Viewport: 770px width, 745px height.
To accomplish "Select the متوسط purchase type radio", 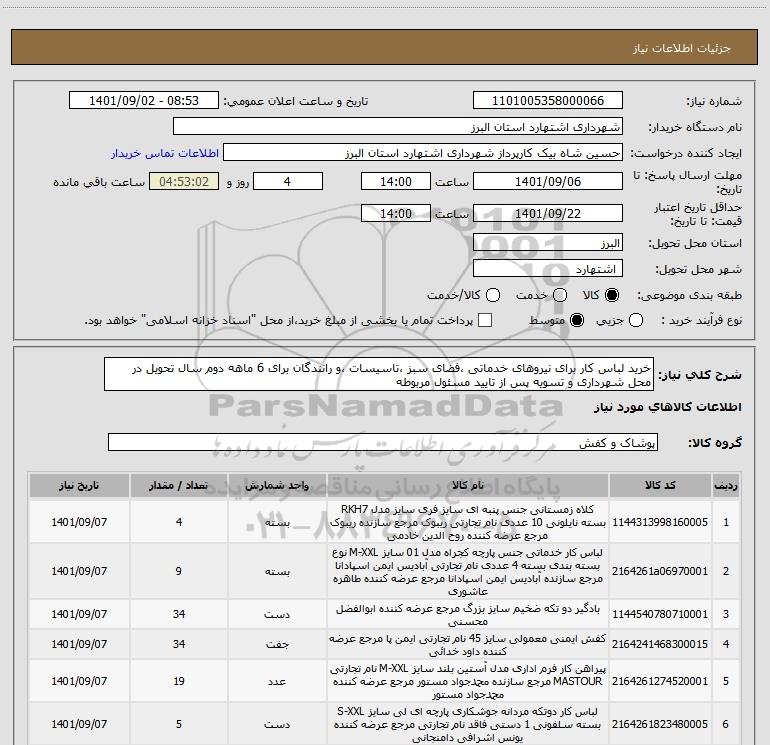I will (x=577, y=321).
